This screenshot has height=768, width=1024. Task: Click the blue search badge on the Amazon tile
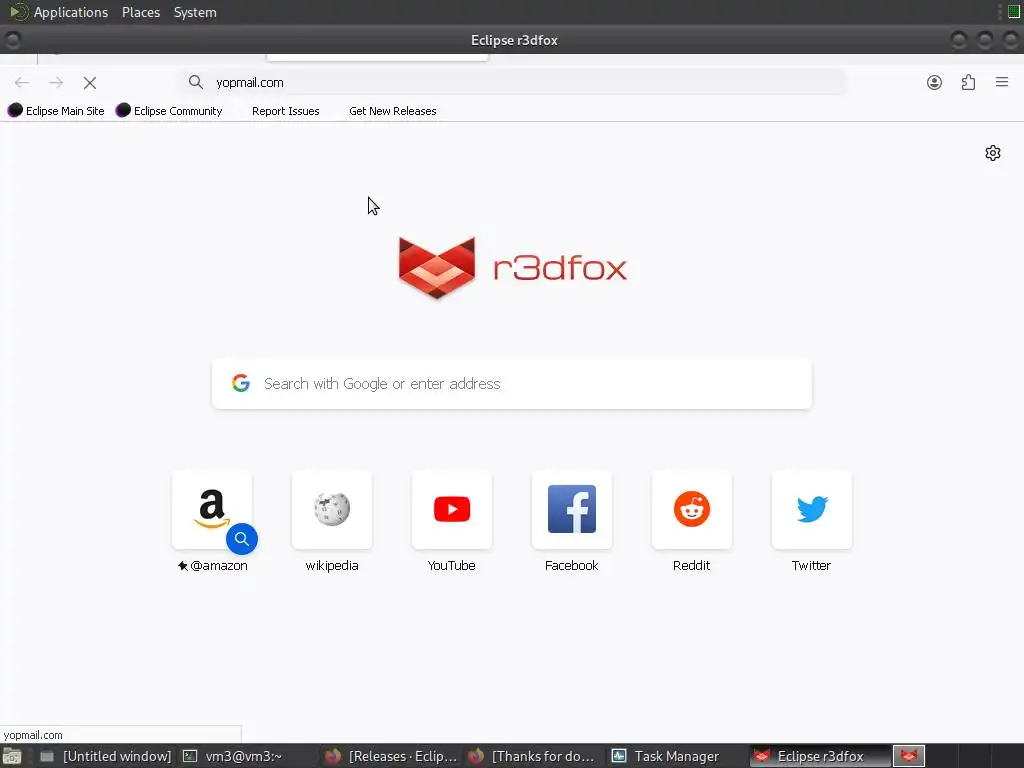pos(242,539)
